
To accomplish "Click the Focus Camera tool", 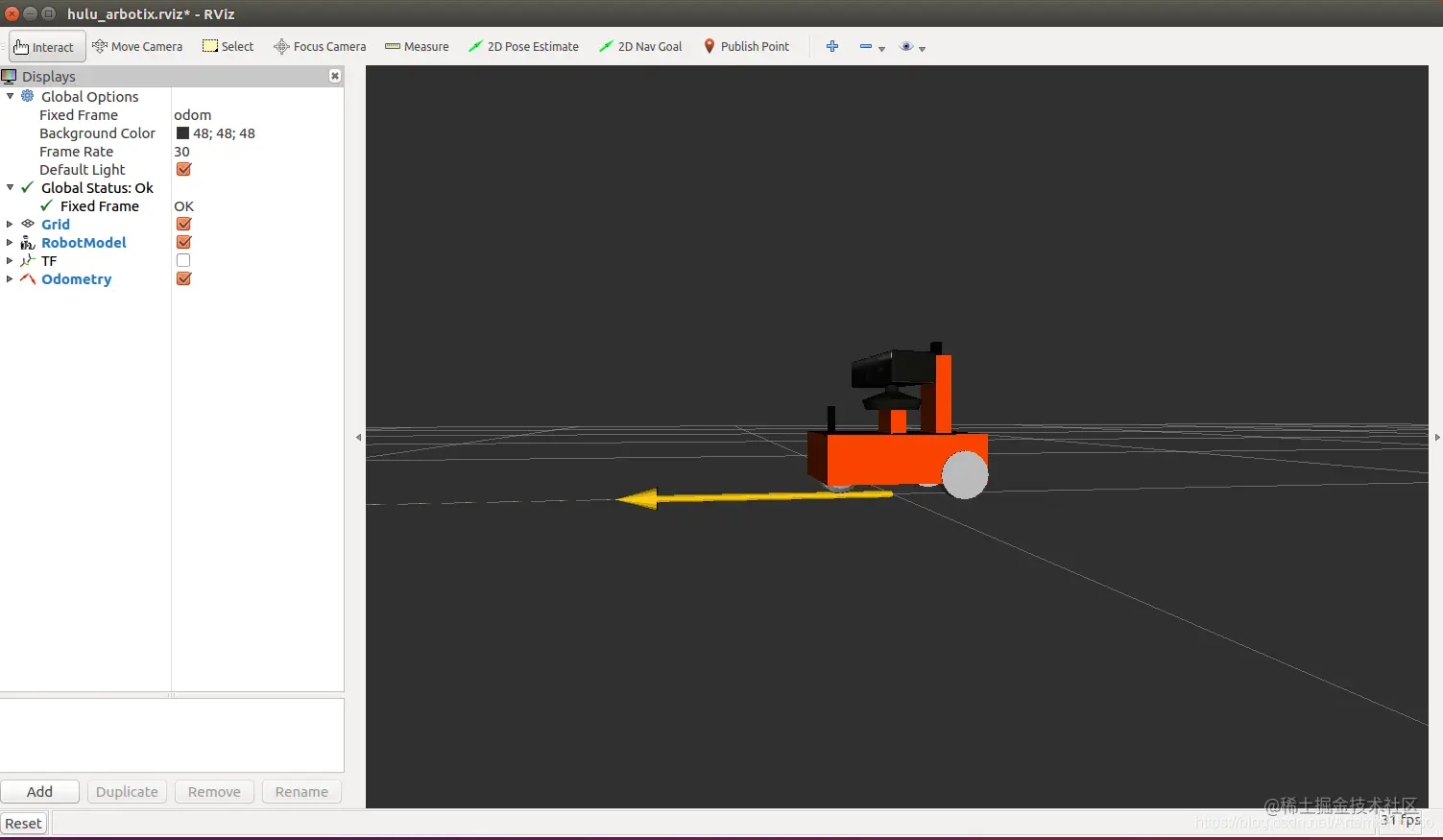I will point(320,46).
